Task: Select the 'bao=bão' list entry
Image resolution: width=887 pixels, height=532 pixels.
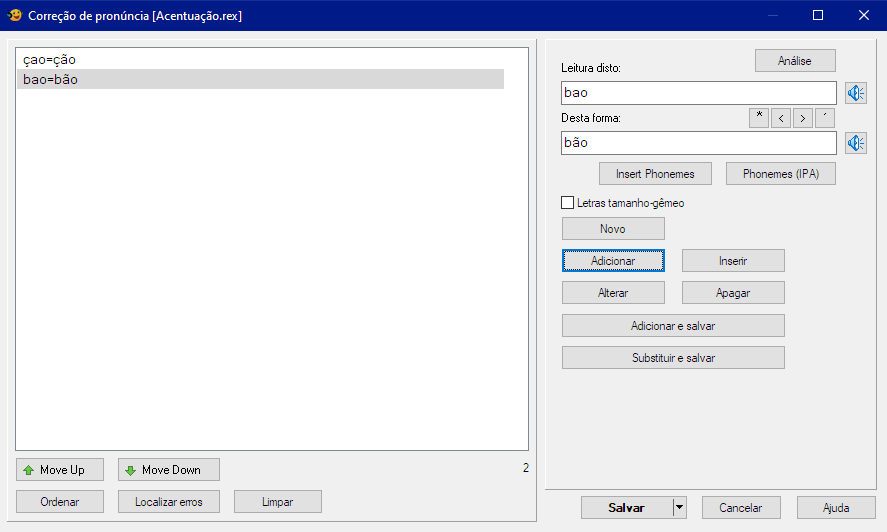Action: [x=50, y=80]
